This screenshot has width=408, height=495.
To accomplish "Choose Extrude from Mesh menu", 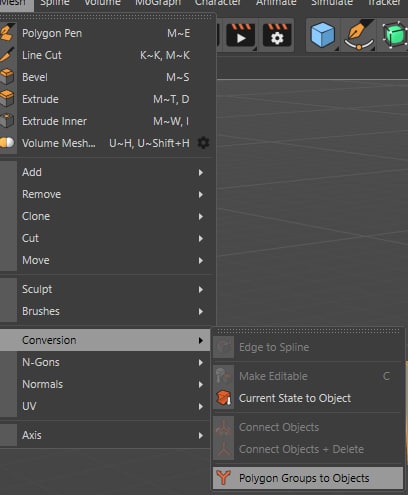I will (107, 99).
